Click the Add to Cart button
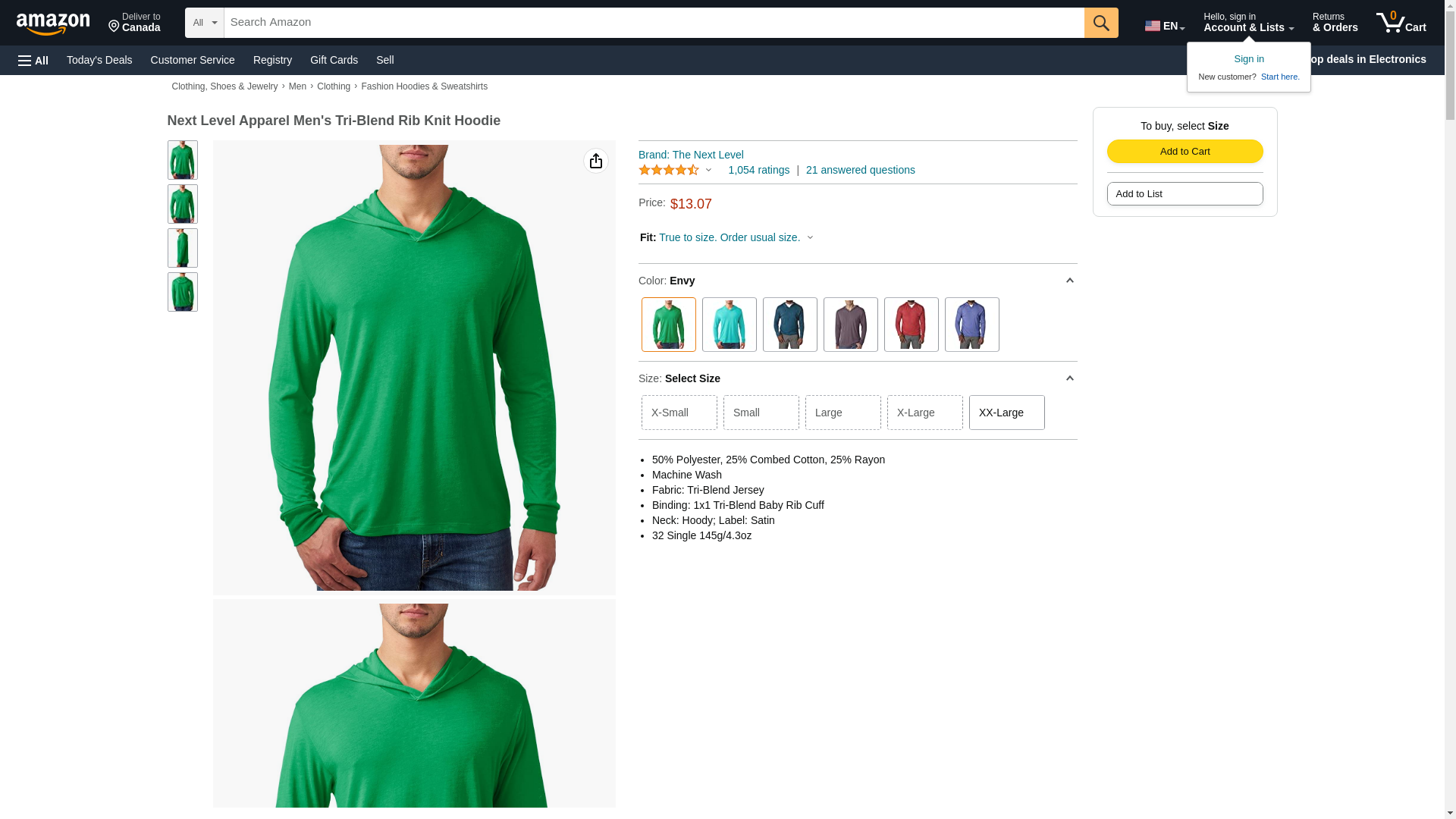This screenshot has height=819, width=1456. click(x=1185, y=151)
